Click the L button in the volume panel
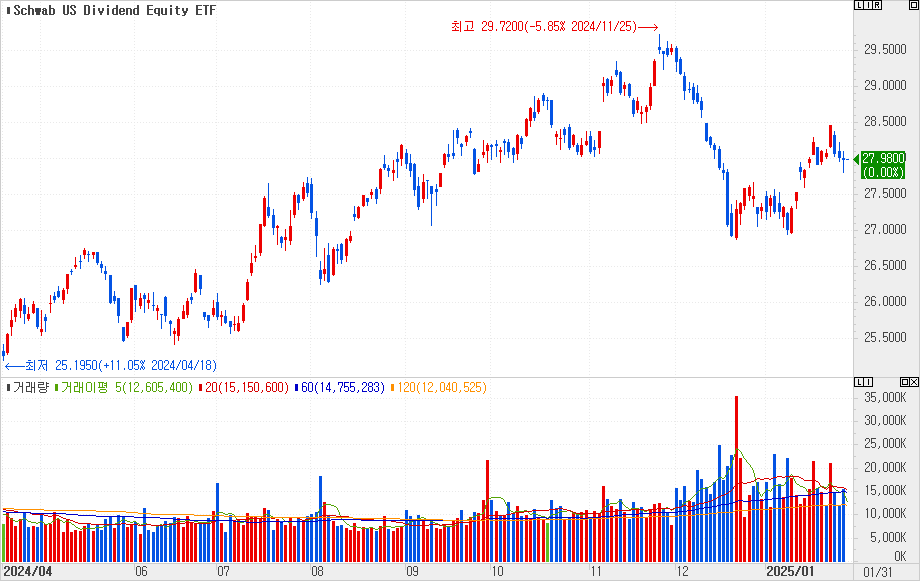 859,382
